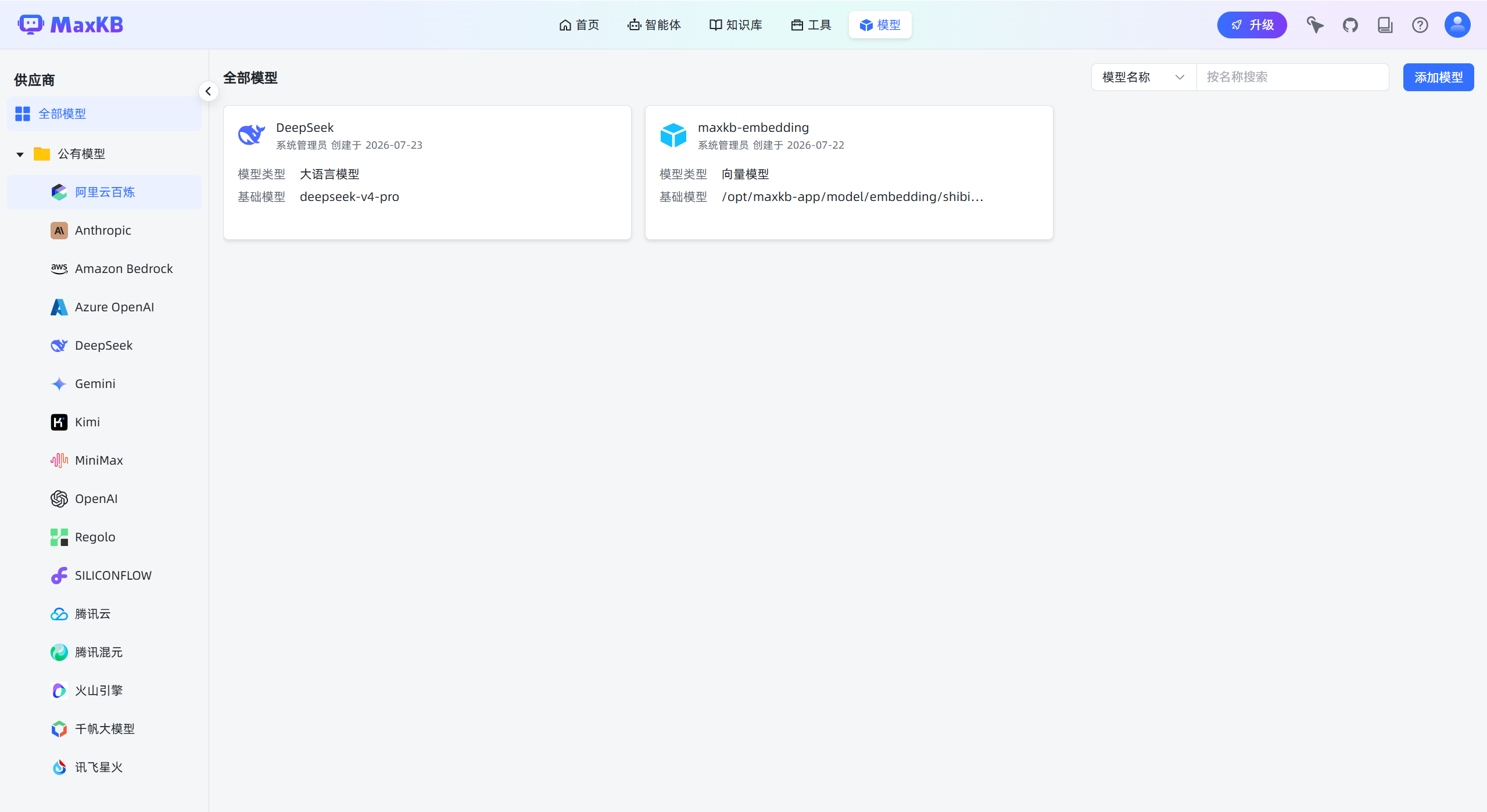Image resolution: width=1487 pixels, height=812 pixels.
Task: Click the 千帆大模型 provider icon
Action: 59,729
